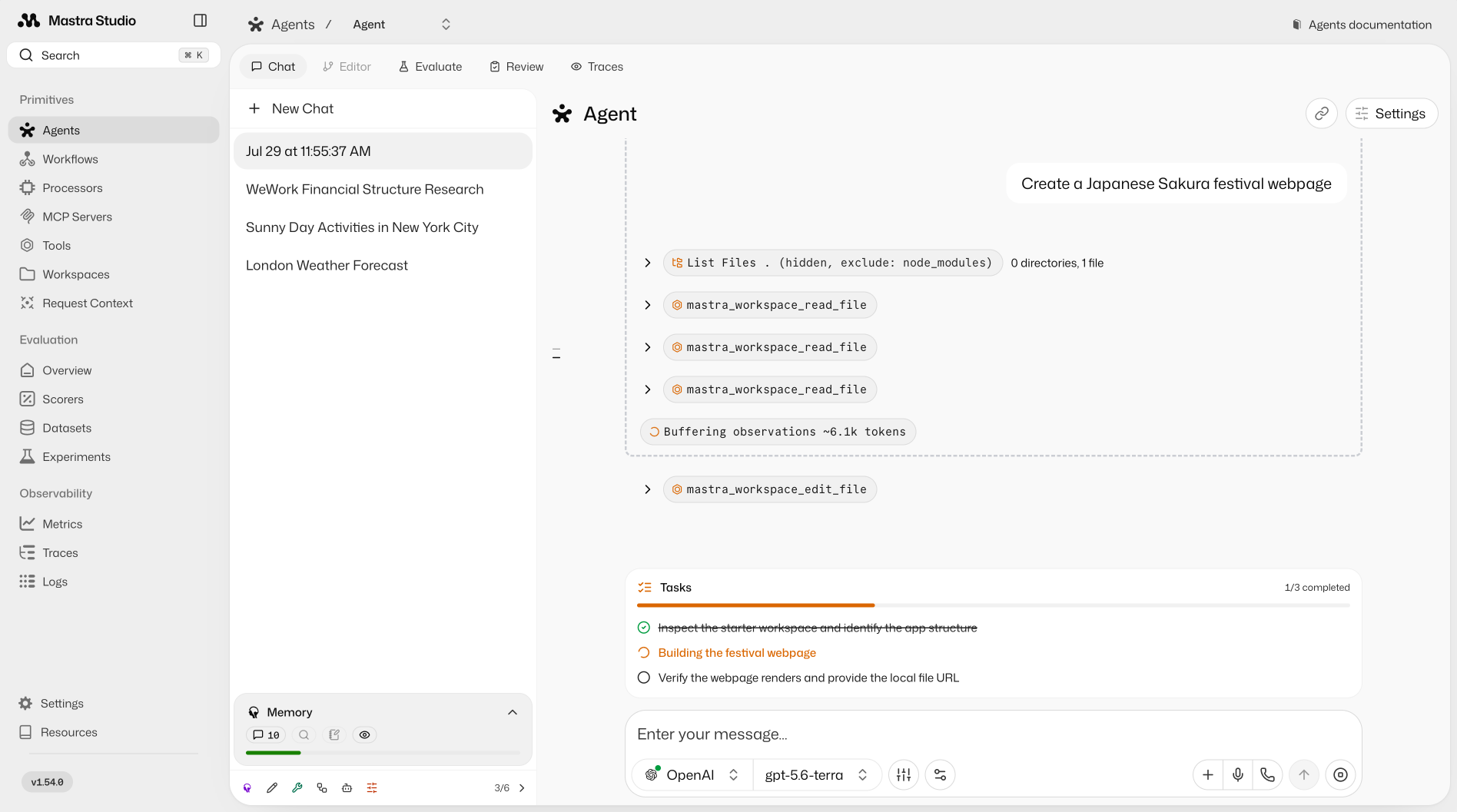Expand the first mastra_workspace_read_file call

coord(648,305)
